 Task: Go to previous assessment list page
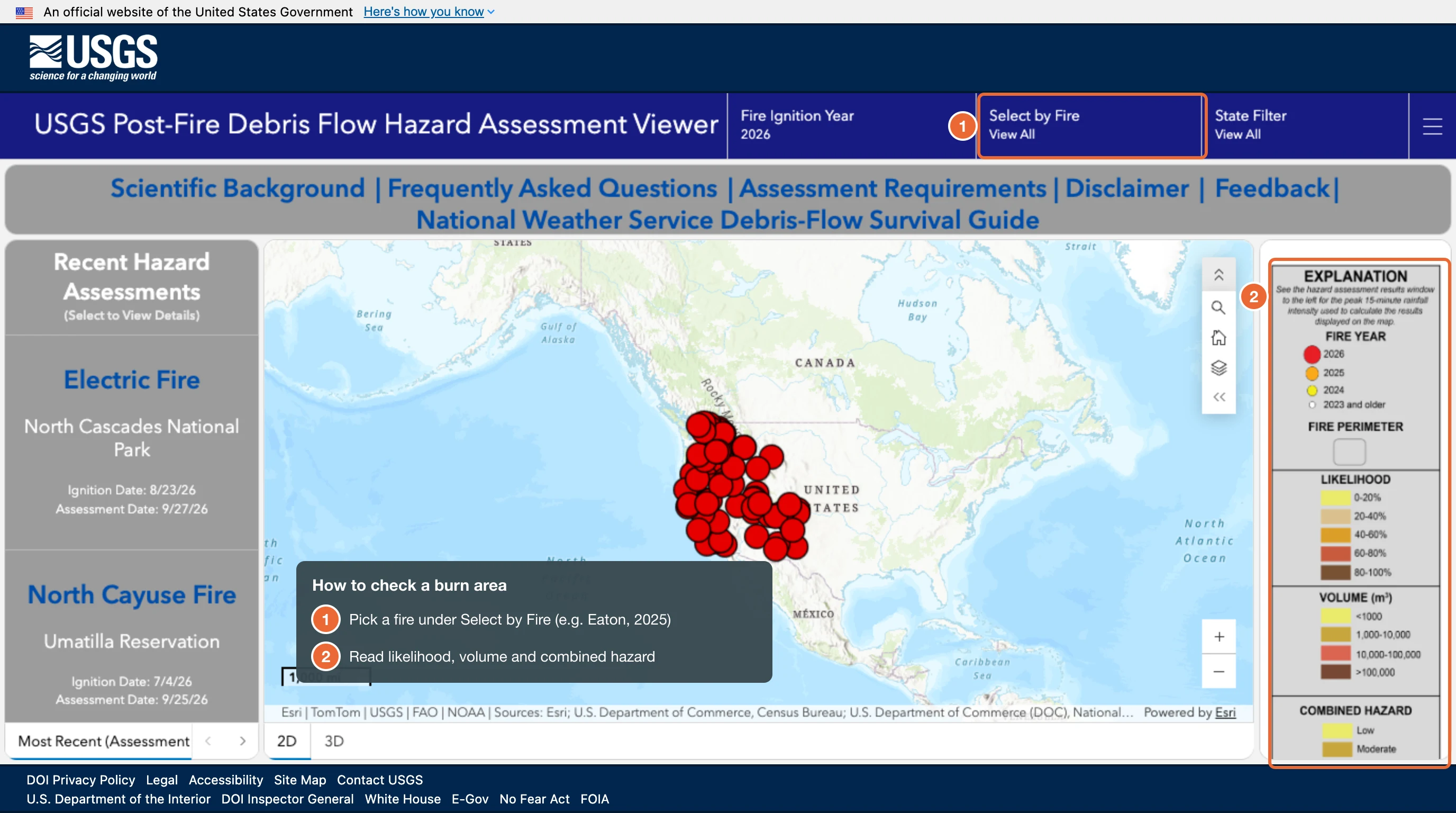[208, 740]
